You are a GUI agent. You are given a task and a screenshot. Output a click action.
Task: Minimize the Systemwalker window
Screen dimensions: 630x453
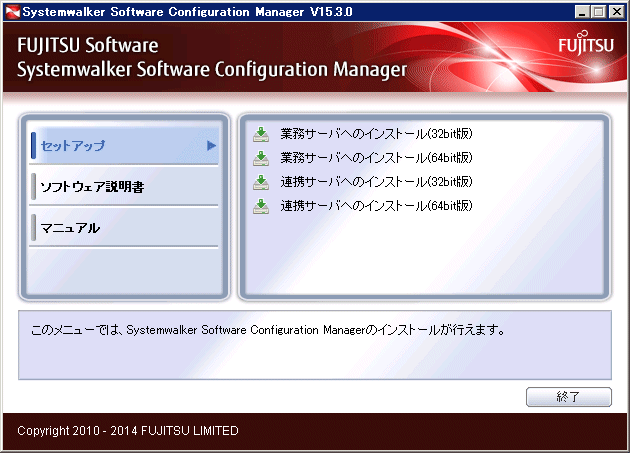(581, 12)
